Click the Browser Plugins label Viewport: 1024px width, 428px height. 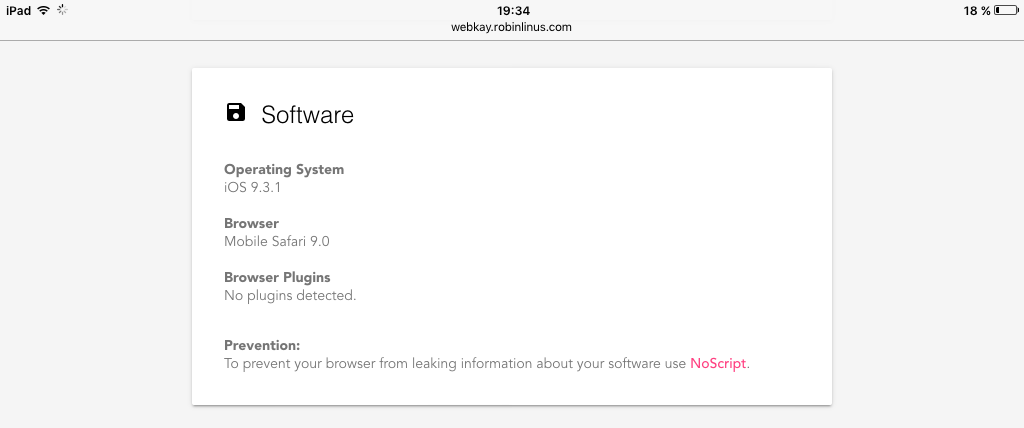click(x=277, y=278)
